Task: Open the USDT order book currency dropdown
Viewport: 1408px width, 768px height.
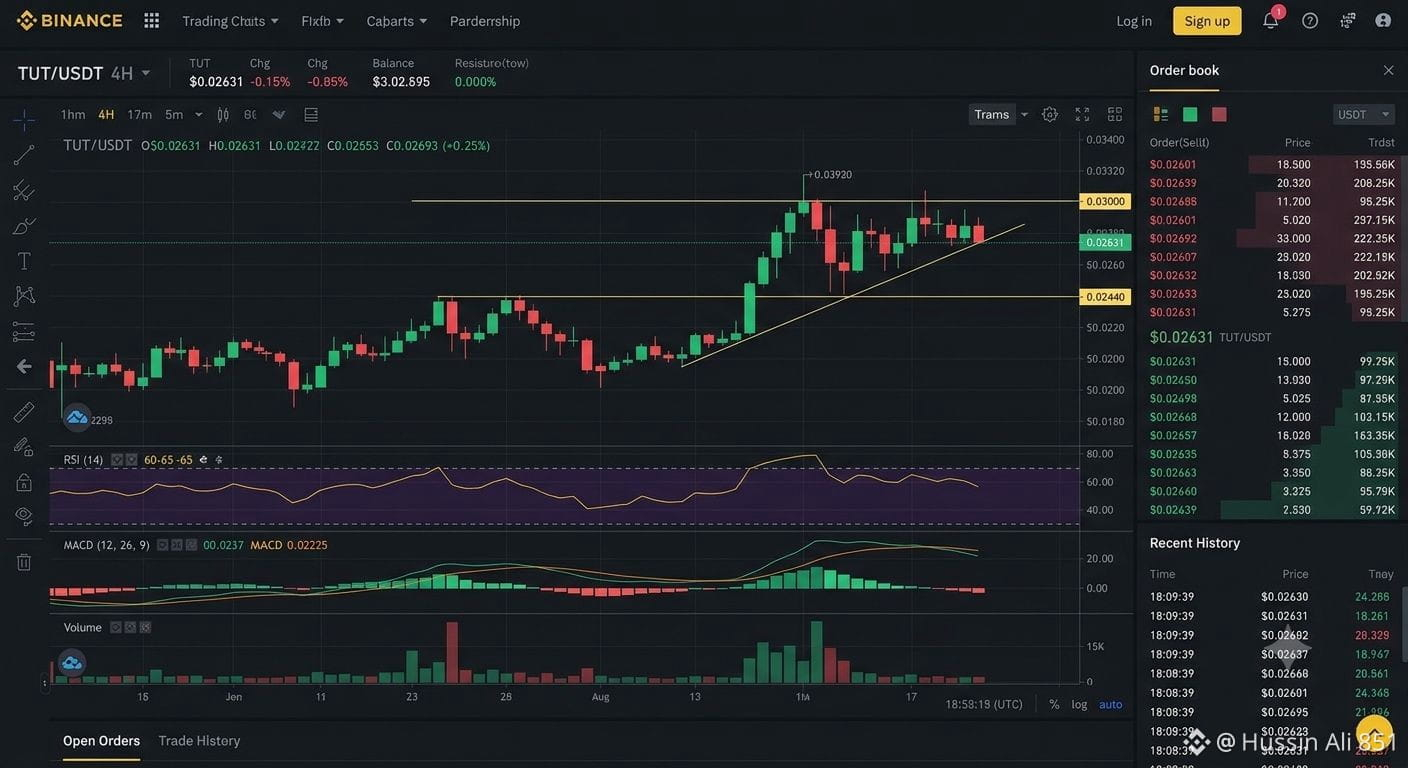Action: point(1364,114)
